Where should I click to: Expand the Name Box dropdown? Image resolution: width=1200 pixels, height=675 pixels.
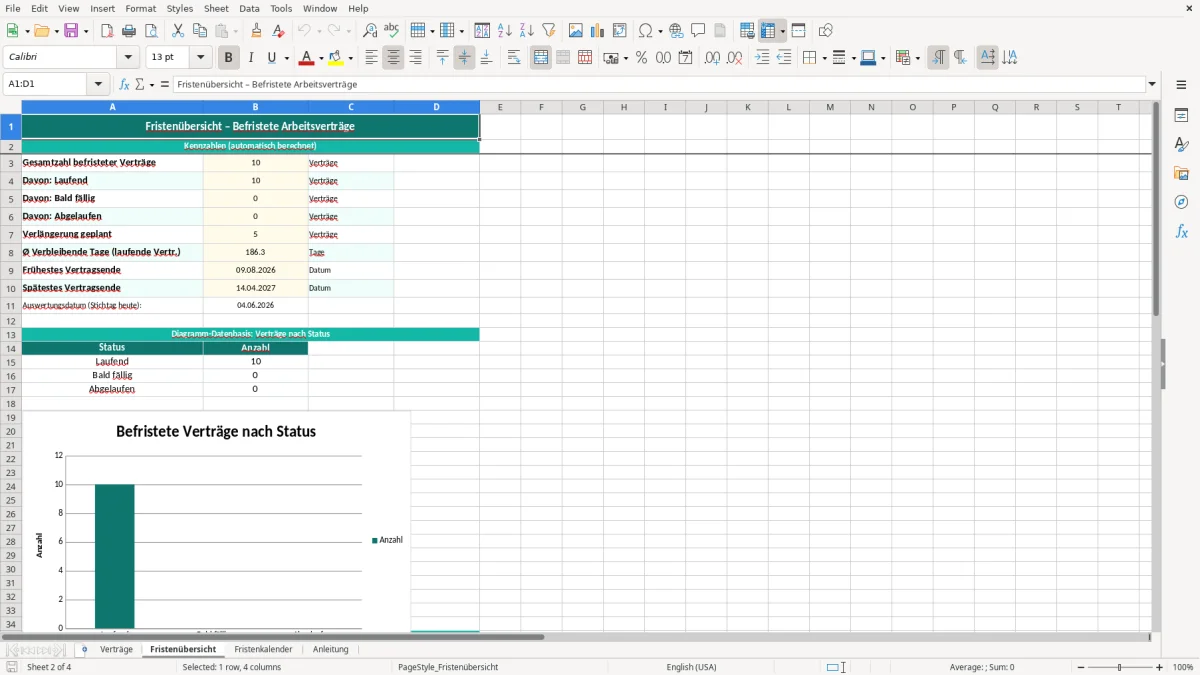(98, 84)
